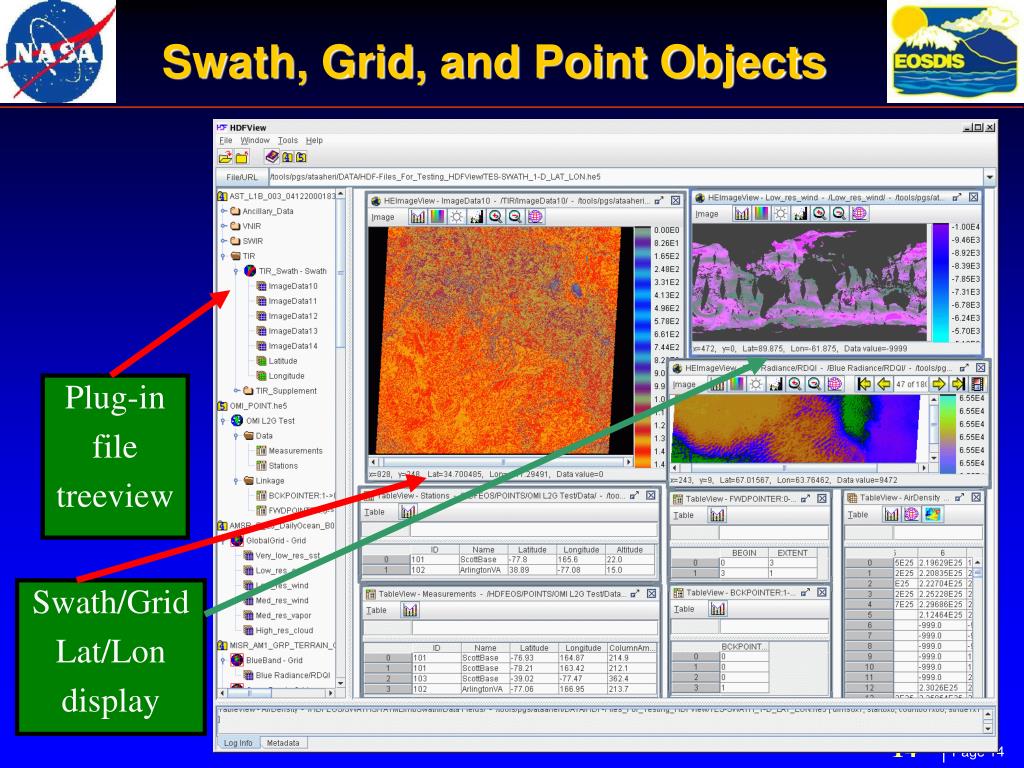Image resolution: width=1024 pixels, height=768 pixels.
Task: Open the User's Guide book icon
Action: pos(270,157)
